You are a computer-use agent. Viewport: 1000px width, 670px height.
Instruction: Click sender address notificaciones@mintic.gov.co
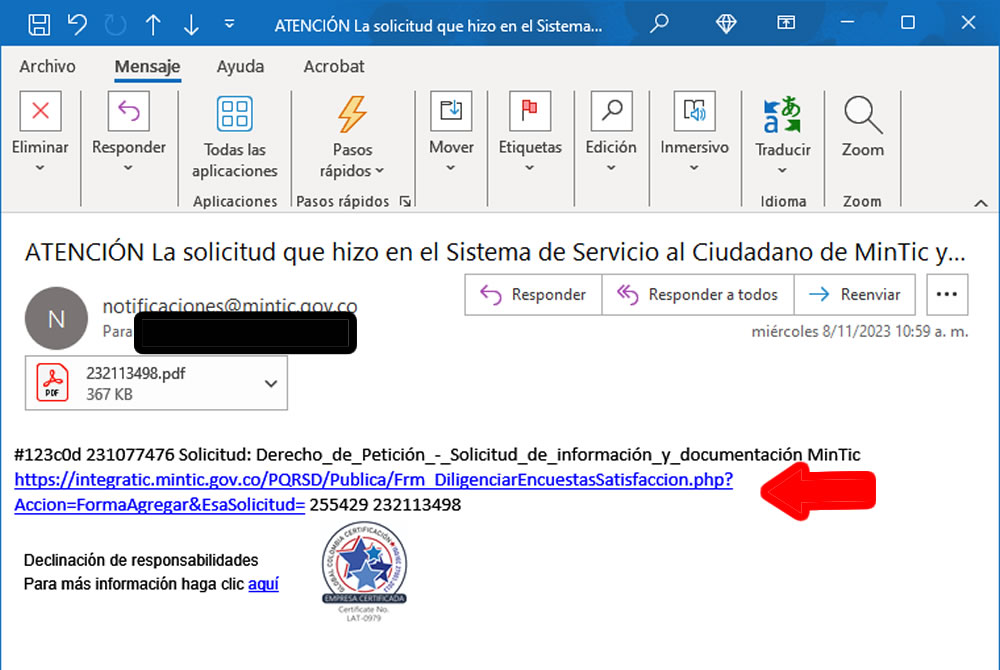click(230, 306)
